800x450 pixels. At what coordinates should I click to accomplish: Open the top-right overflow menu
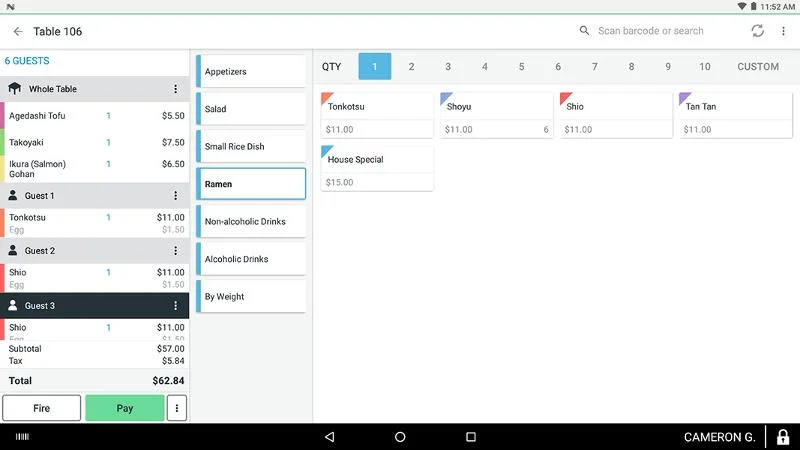click(783, 31)
